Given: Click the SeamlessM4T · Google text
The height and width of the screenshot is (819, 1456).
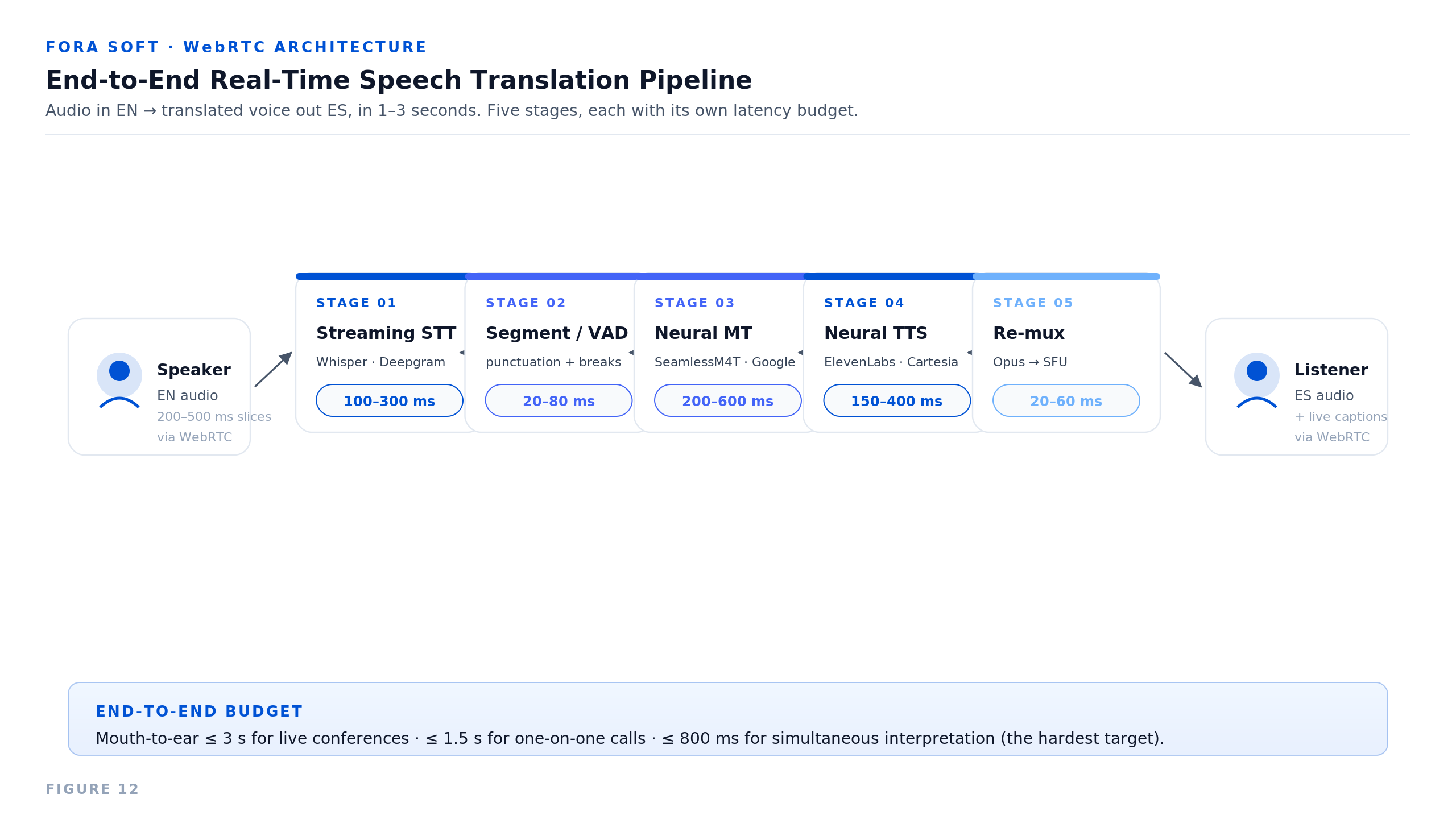Looking at the screenshot, I should (725, 362).
